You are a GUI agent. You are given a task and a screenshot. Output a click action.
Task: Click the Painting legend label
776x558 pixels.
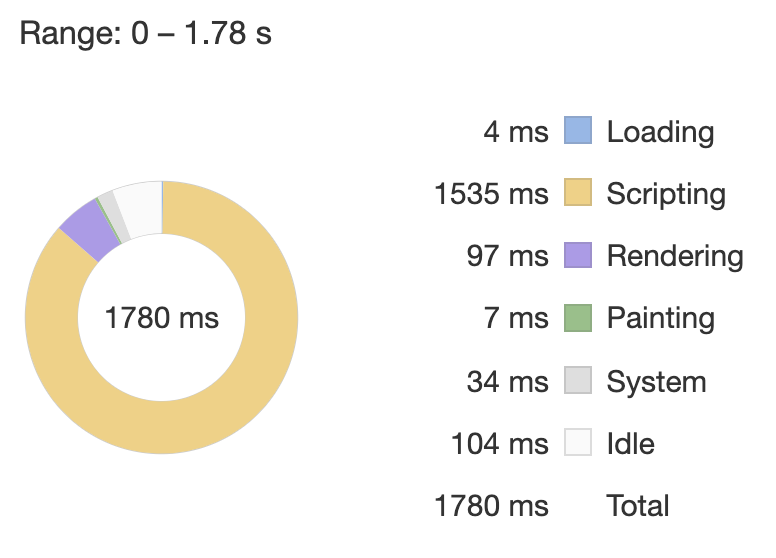point(661,319)
